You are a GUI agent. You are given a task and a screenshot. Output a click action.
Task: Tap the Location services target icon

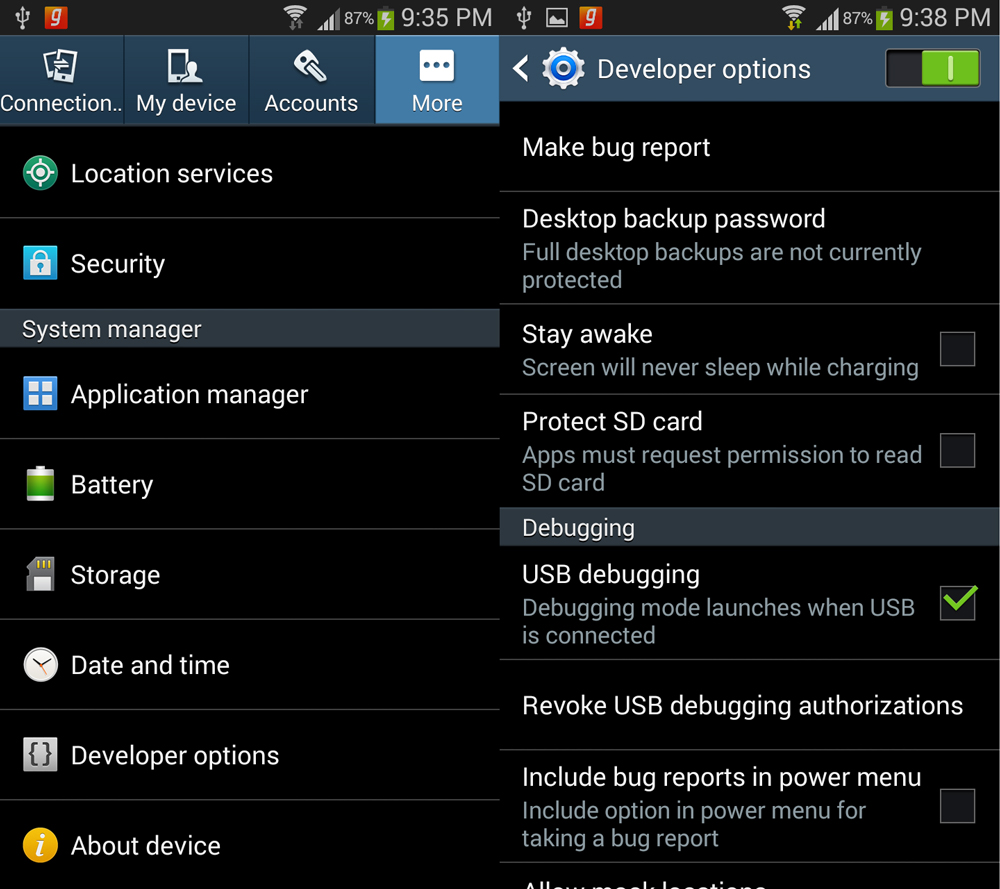40,173
